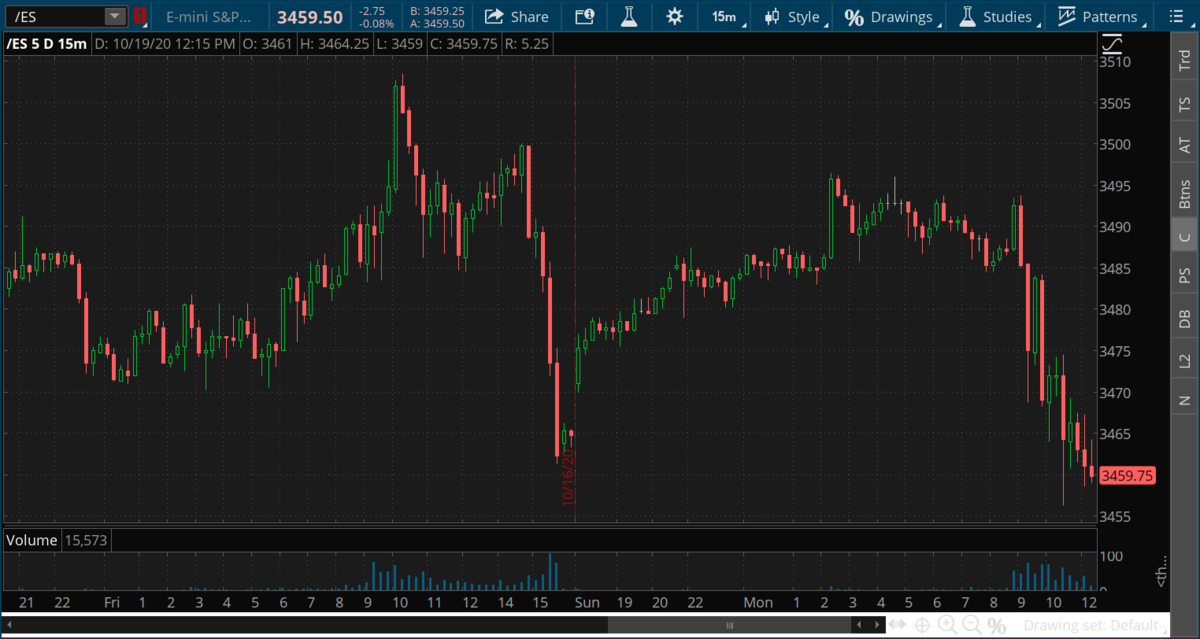
Task: Click the price axis scale curve icon
Action: point(1112,45)
